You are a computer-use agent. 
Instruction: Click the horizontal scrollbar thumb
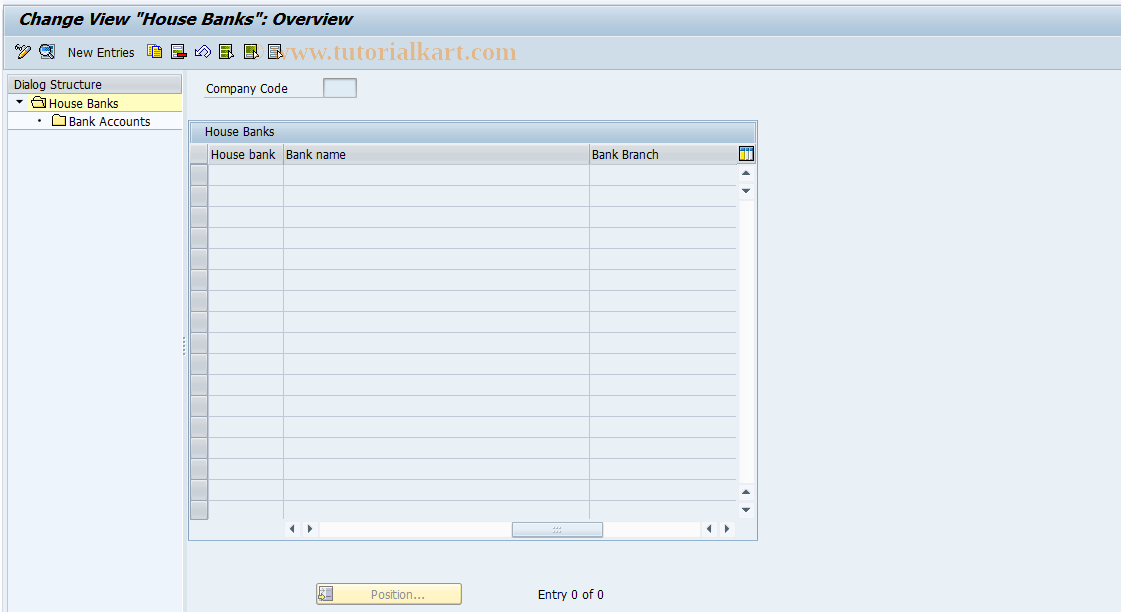pyautogui.click(x=557, y=530)
